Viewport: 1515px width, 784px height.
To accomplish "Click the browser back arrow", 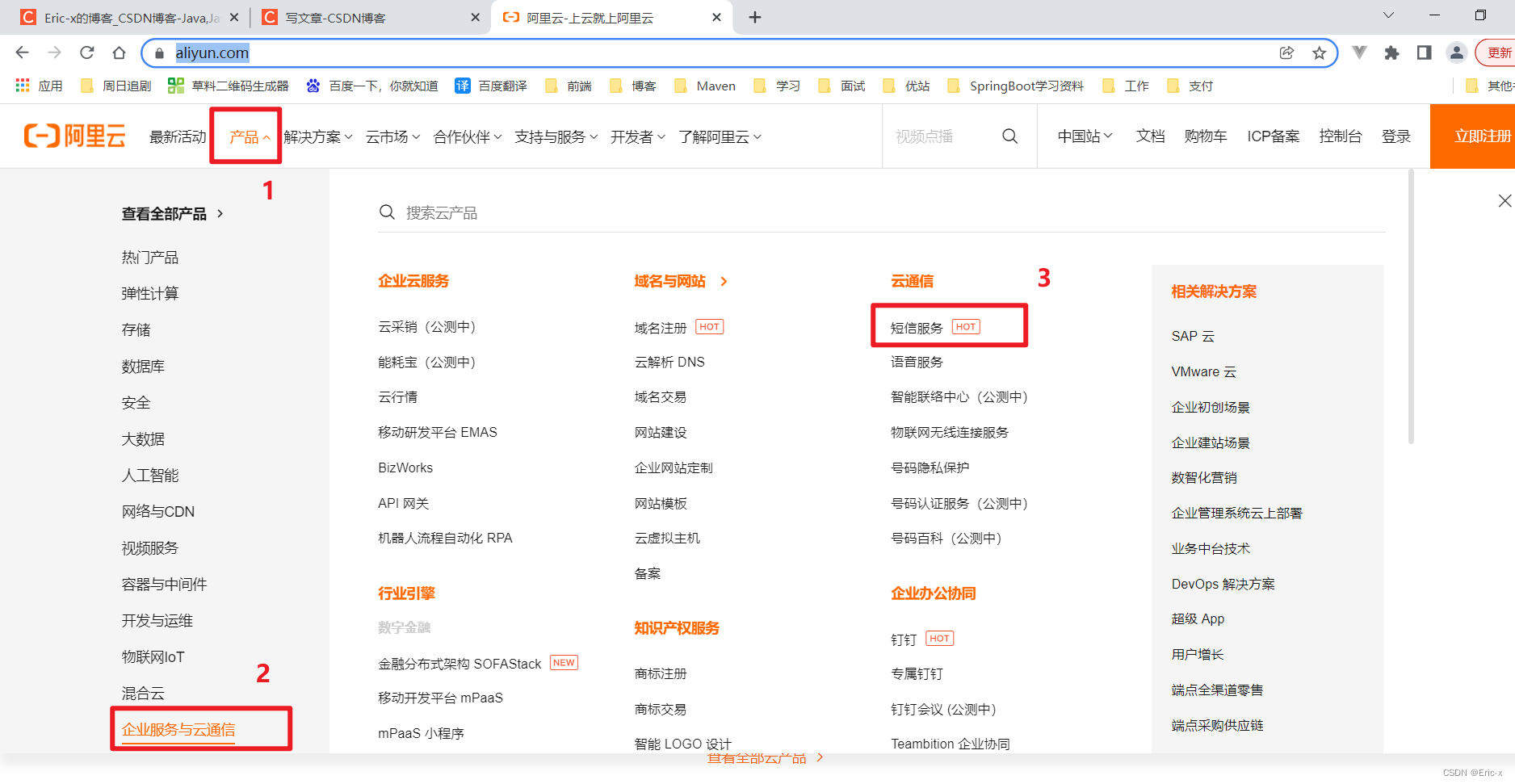I will coord(22,52).
